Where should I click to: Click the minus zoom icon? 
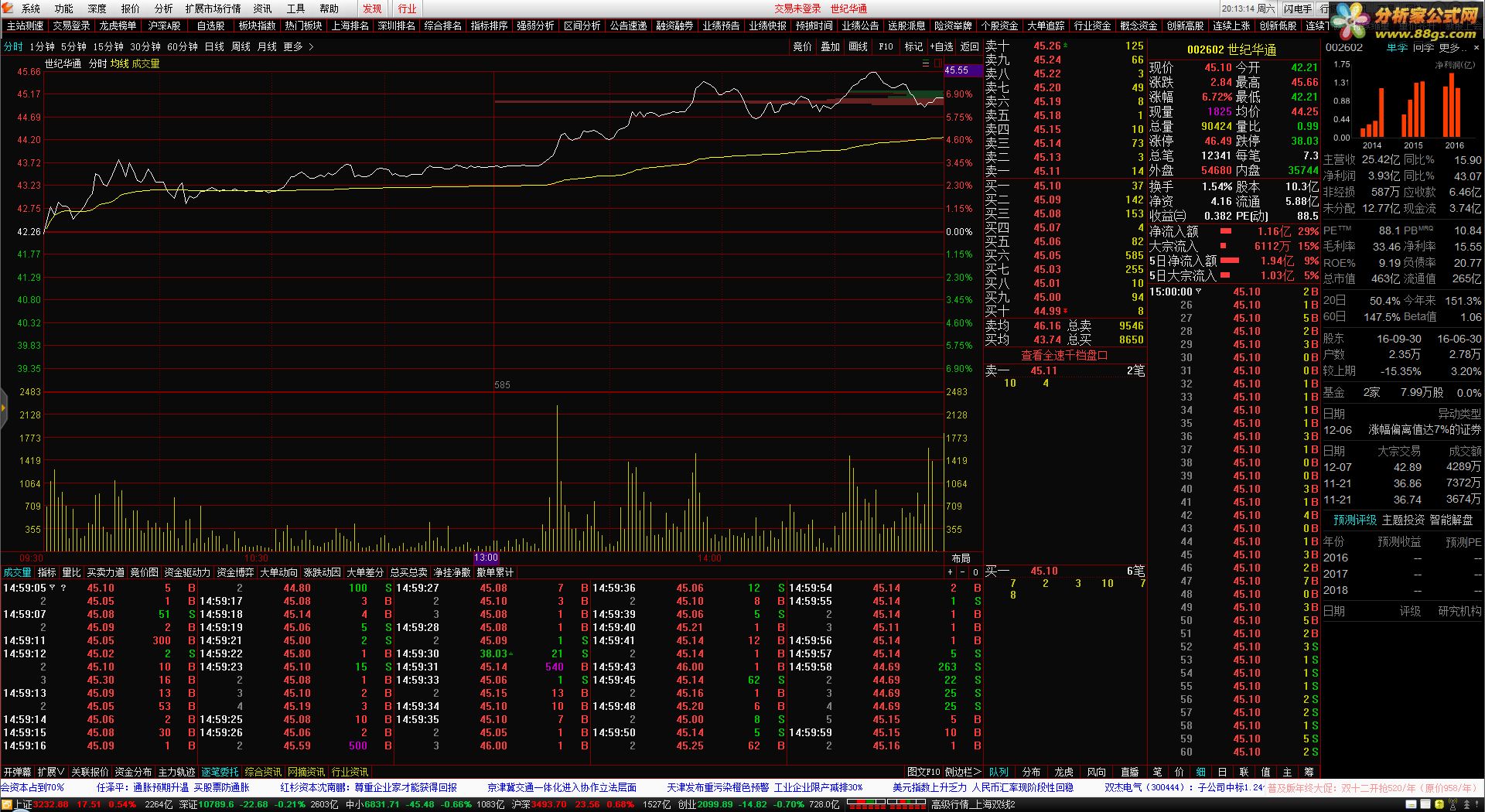963,572
